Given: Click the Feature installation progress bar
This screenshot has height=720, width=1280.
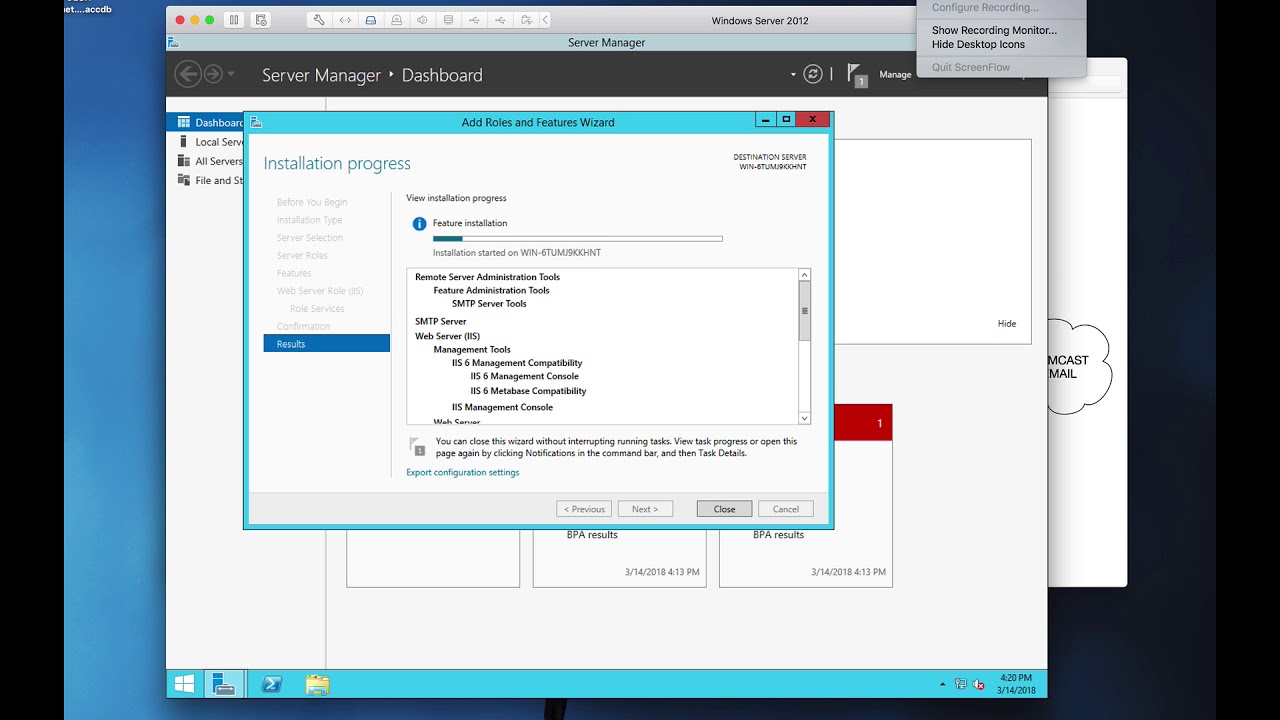Looking at the screenshot, I should (x=577, y=238).
